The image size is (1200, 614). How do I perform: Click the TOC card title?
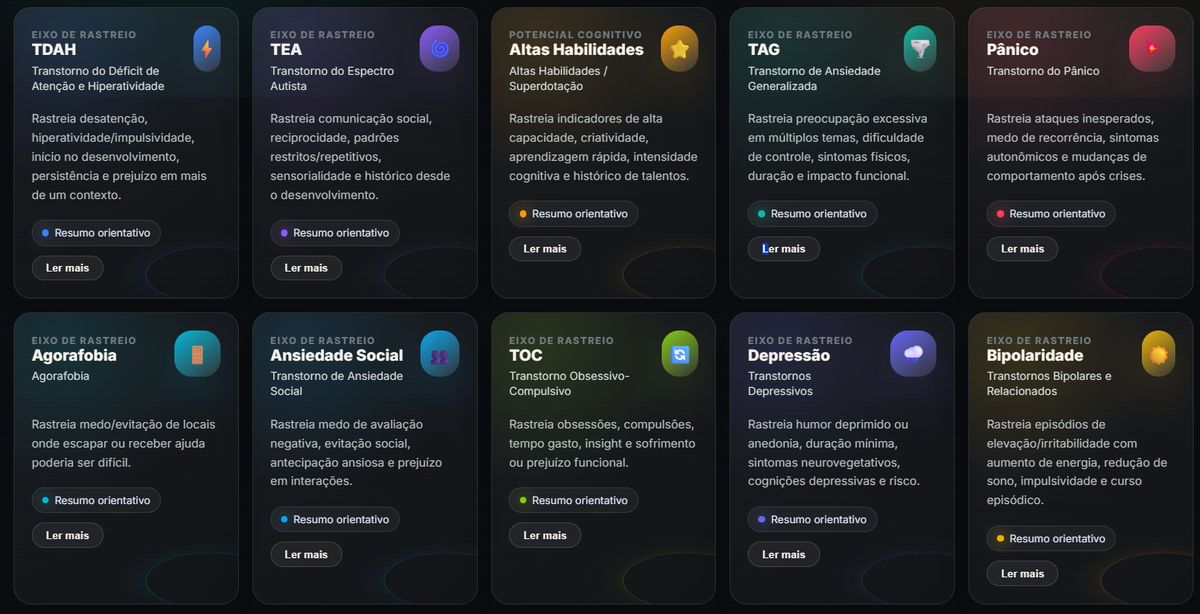click(526, 356)
